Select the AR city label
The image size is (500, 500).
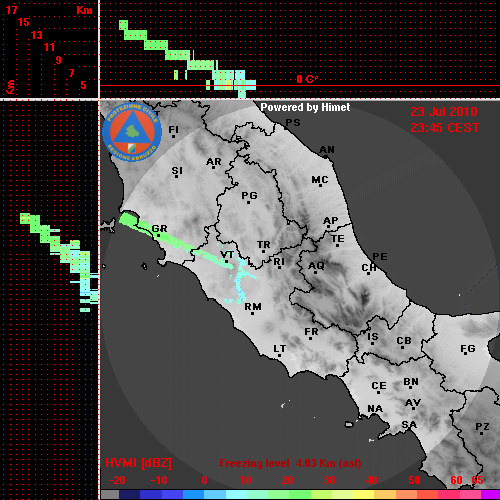coord(214,162)
